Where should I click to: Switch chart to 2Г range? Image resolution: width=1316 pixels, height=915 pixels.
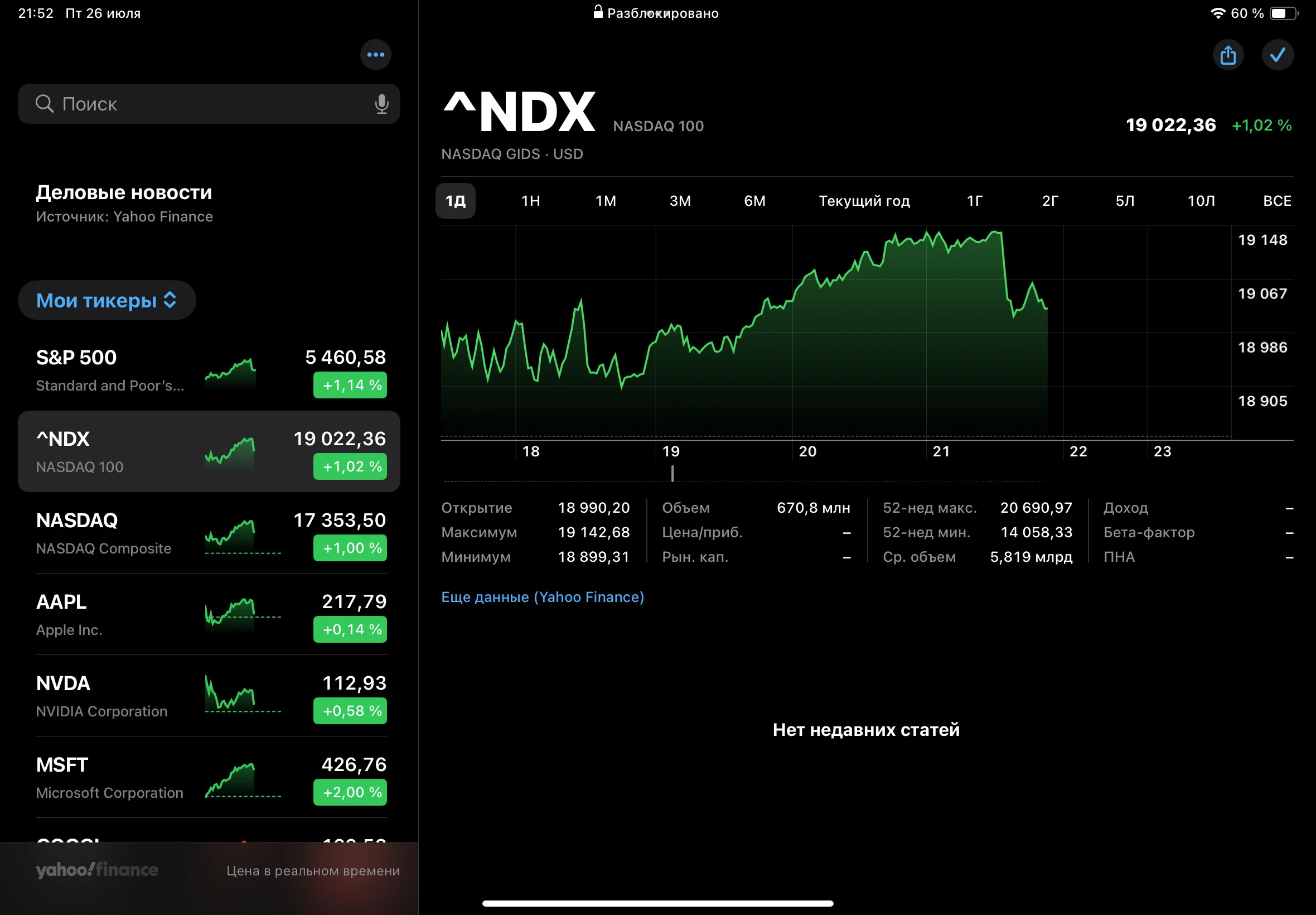point(1050,201)
